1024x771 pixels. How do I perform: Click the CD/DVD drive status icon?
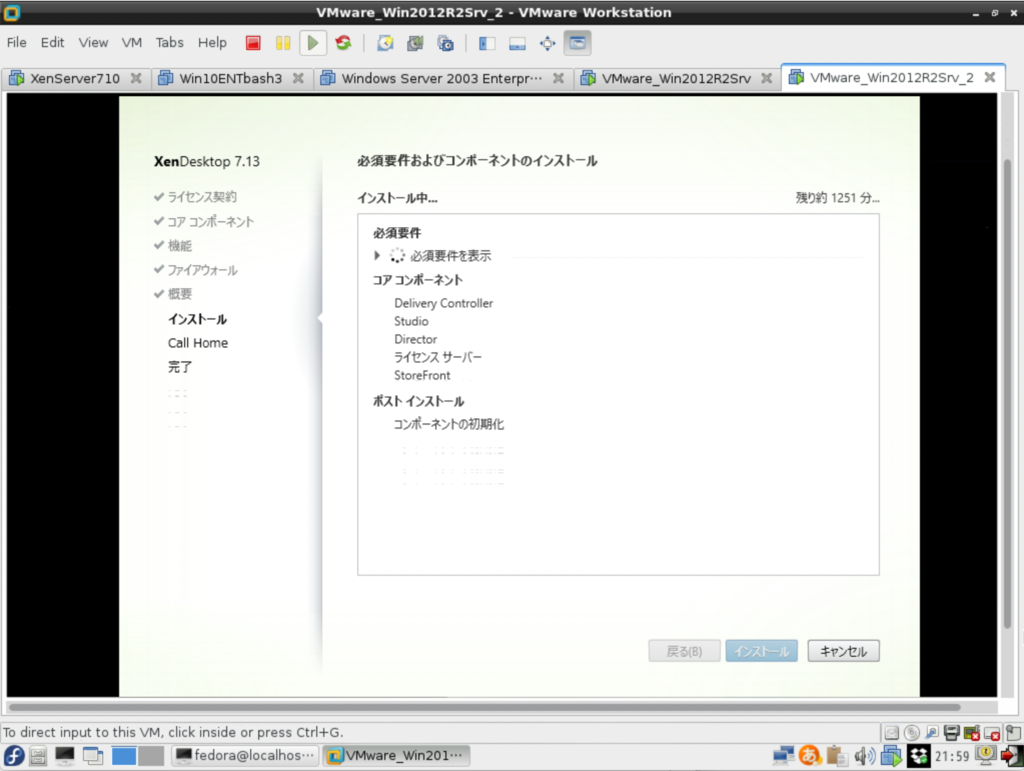point(912,733)
